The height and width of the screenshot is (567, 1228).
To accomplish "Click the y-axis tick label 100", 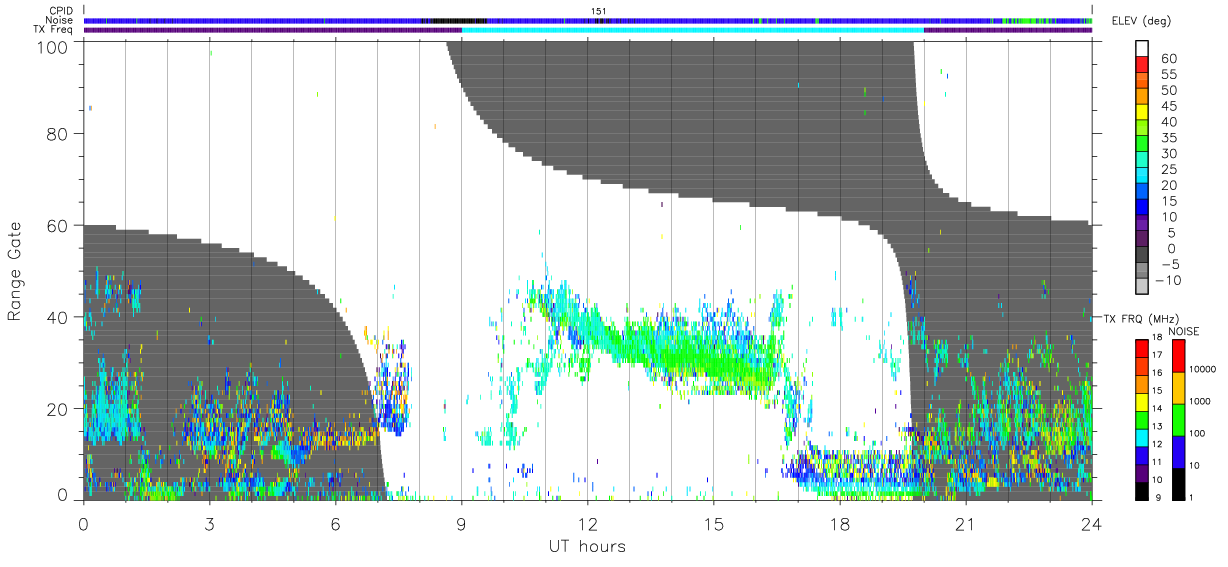I will 54,47.
